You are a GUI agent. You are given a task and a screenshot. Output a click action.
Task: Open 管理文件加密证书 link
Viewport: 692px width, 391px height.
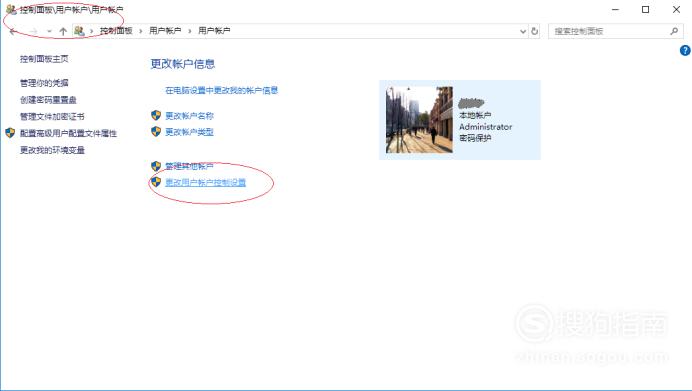coord(52,117)
